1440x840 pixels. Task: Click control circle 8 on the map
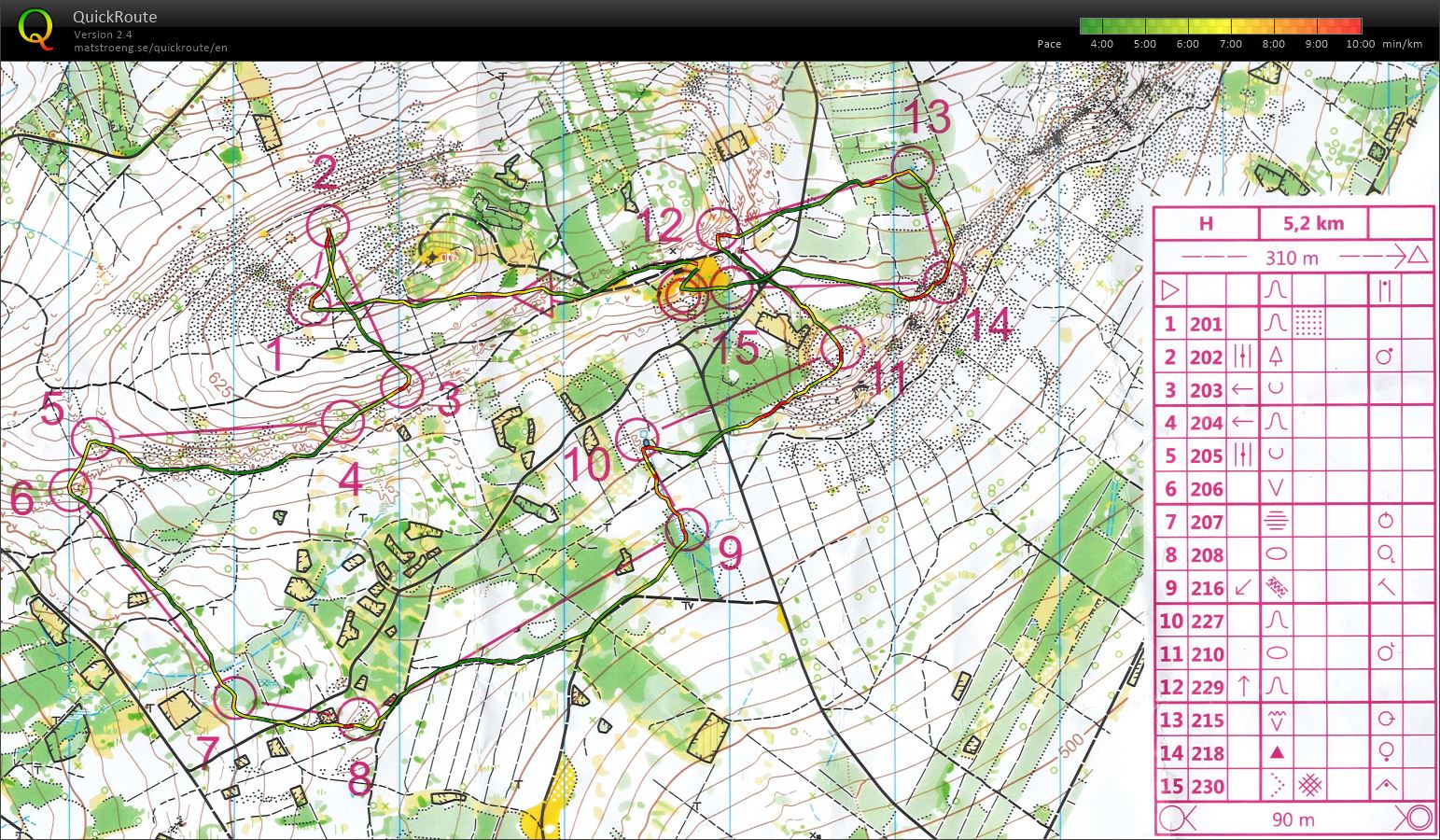(359, 718)
